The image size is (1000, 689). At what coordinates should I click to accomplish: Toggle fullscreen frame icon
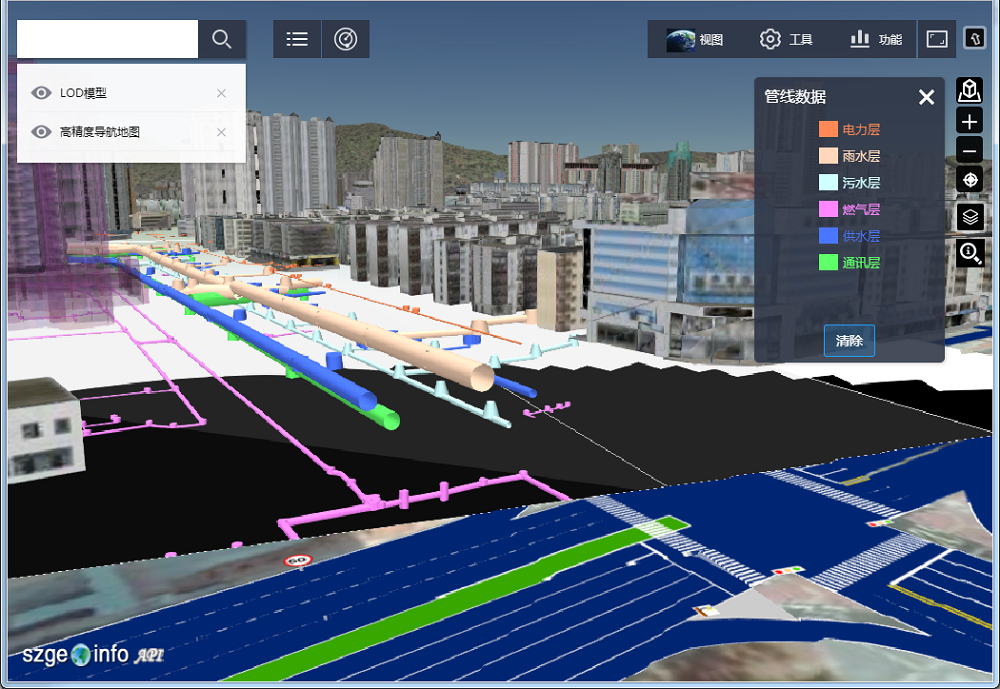click(x=937, y=39)
